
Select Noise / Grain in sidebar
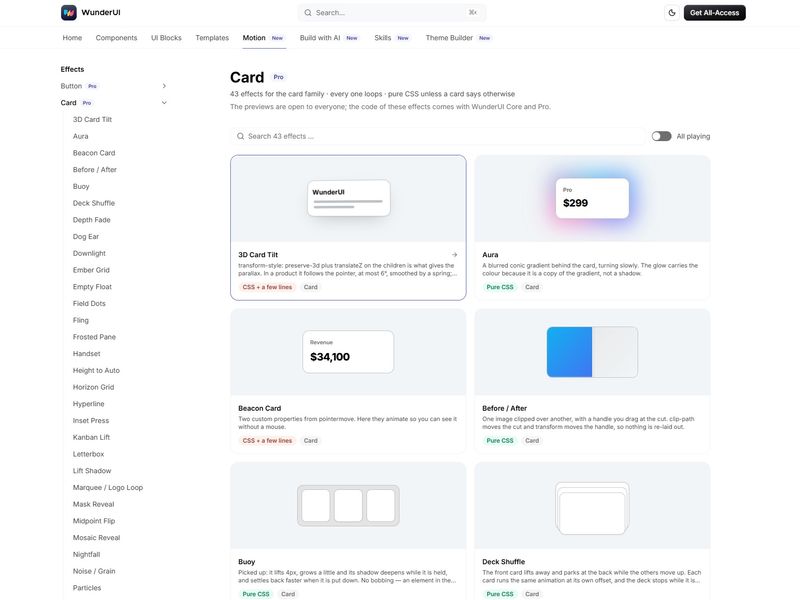(94, 571)
